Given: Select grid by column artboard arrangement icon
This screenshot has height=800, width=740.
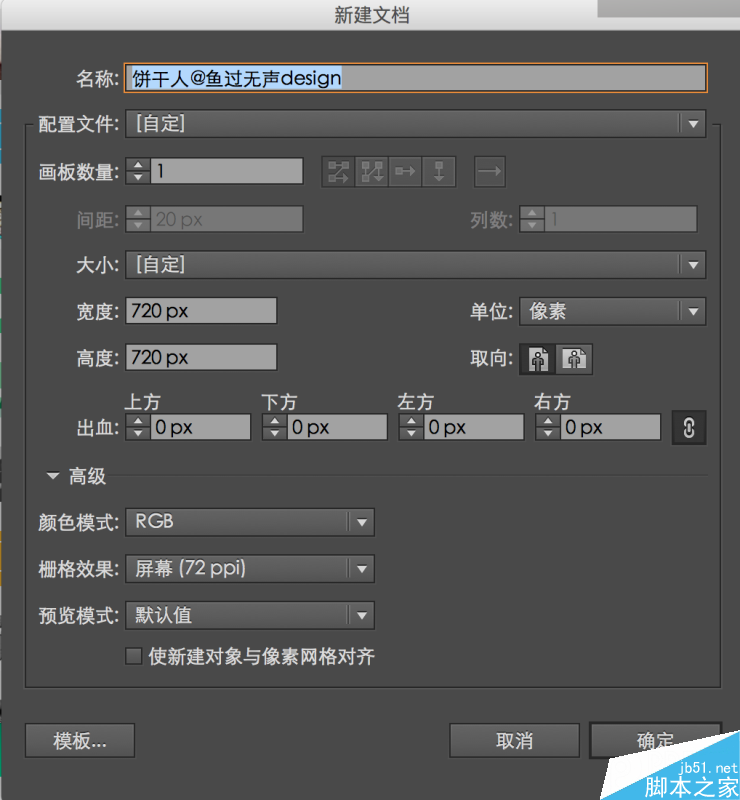Looking at the screenshot, I should [x=372, y=172].
